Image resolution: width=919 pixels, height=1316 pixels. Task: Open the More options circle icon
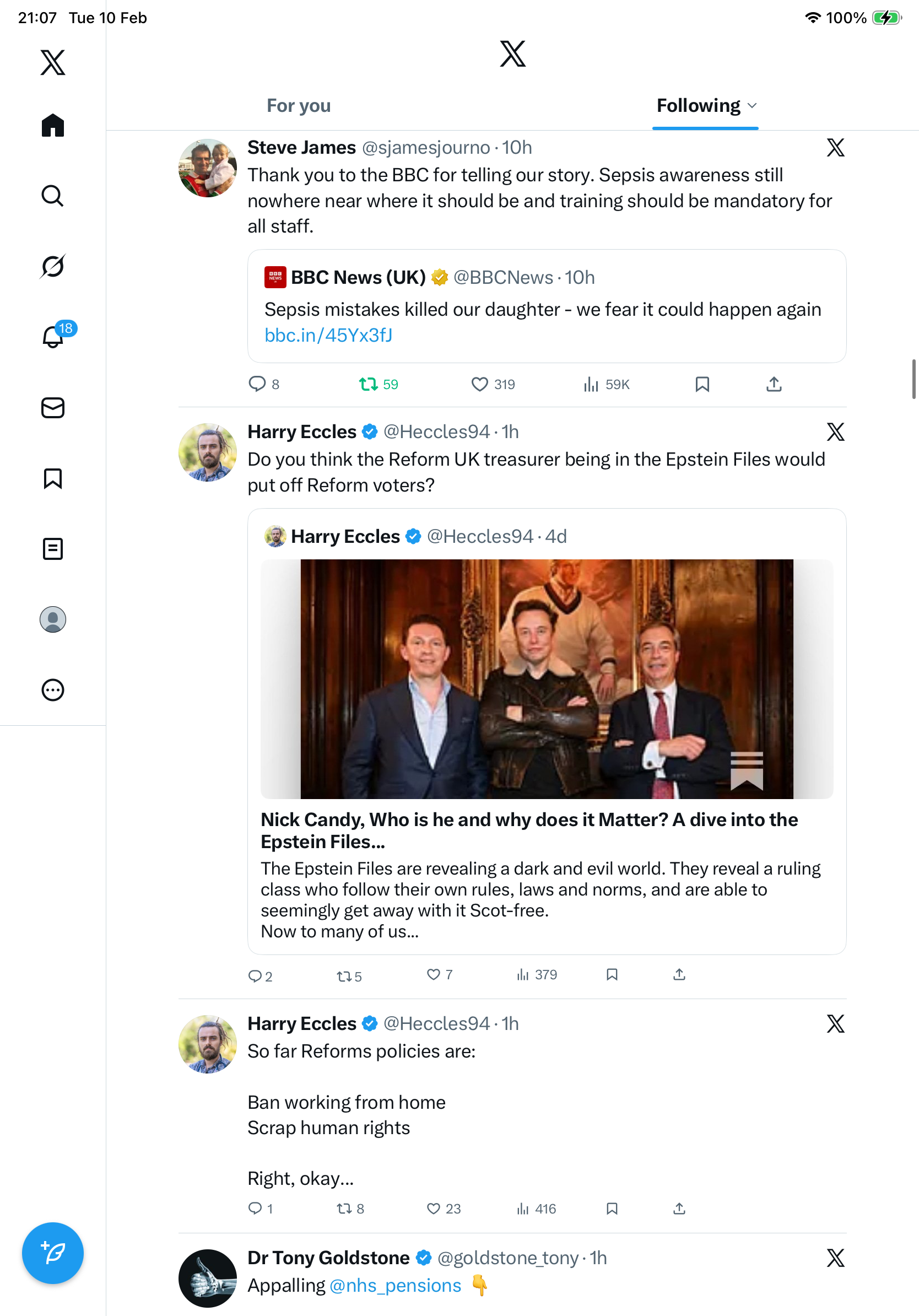53,690
